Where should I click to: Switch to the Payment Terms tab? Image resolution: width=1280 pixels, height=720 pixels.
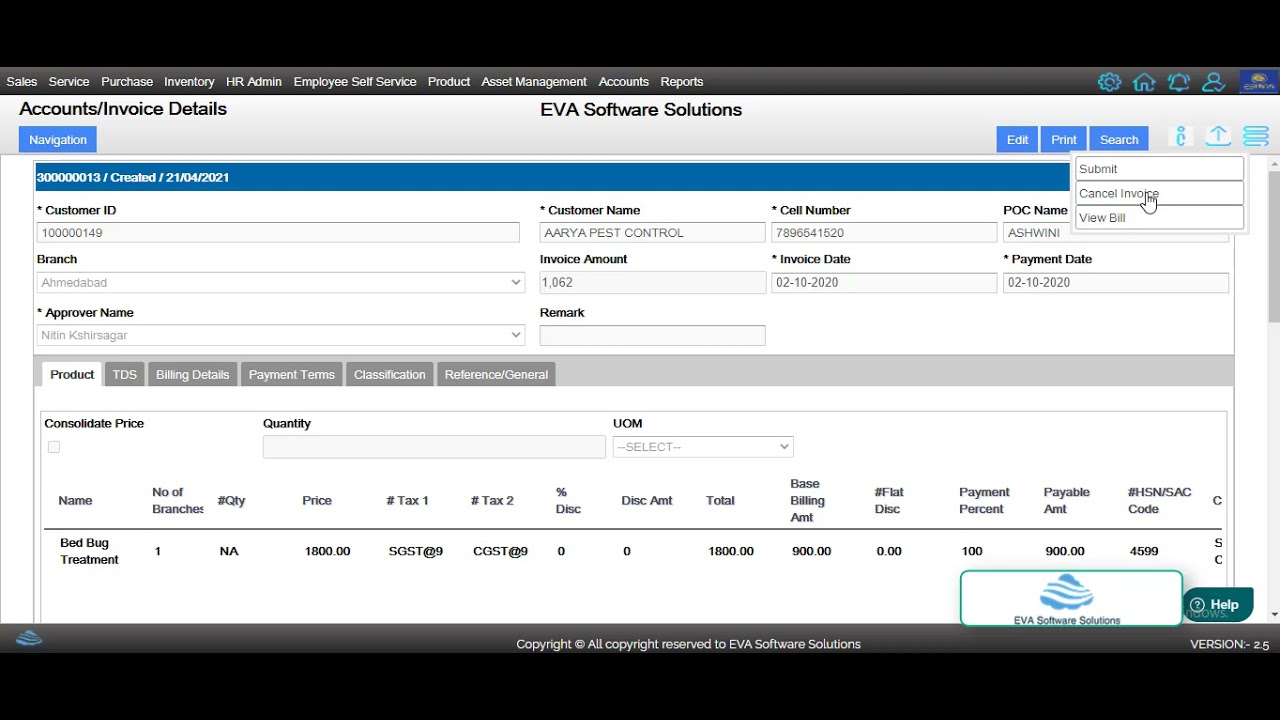291,374
